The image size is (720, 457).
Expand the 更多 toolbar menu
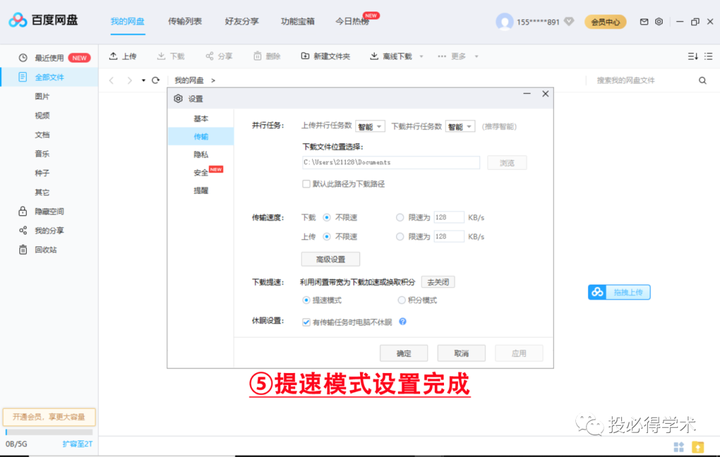458,56
